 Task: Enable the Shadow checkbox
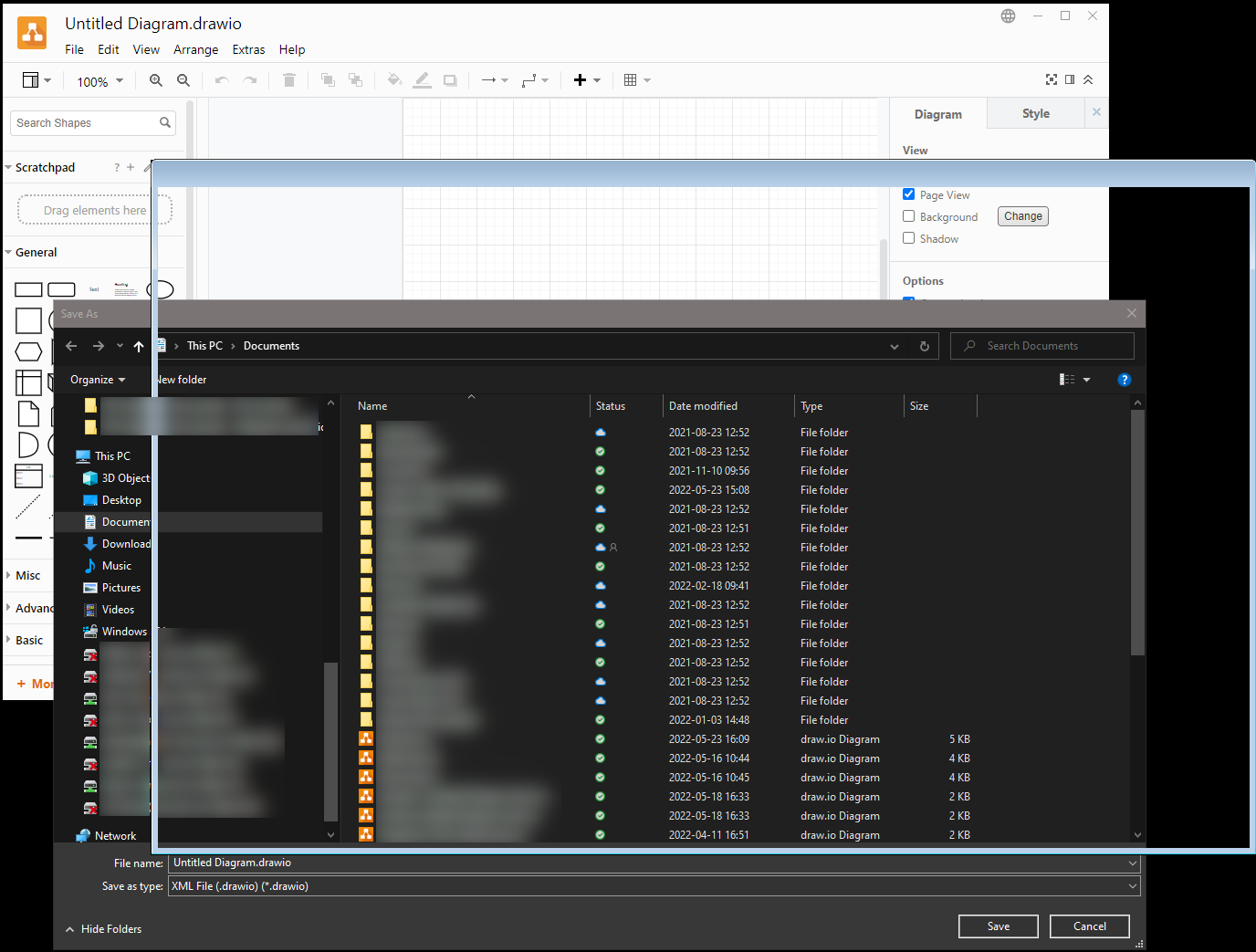pyautogui.click(x=908, y=238)
